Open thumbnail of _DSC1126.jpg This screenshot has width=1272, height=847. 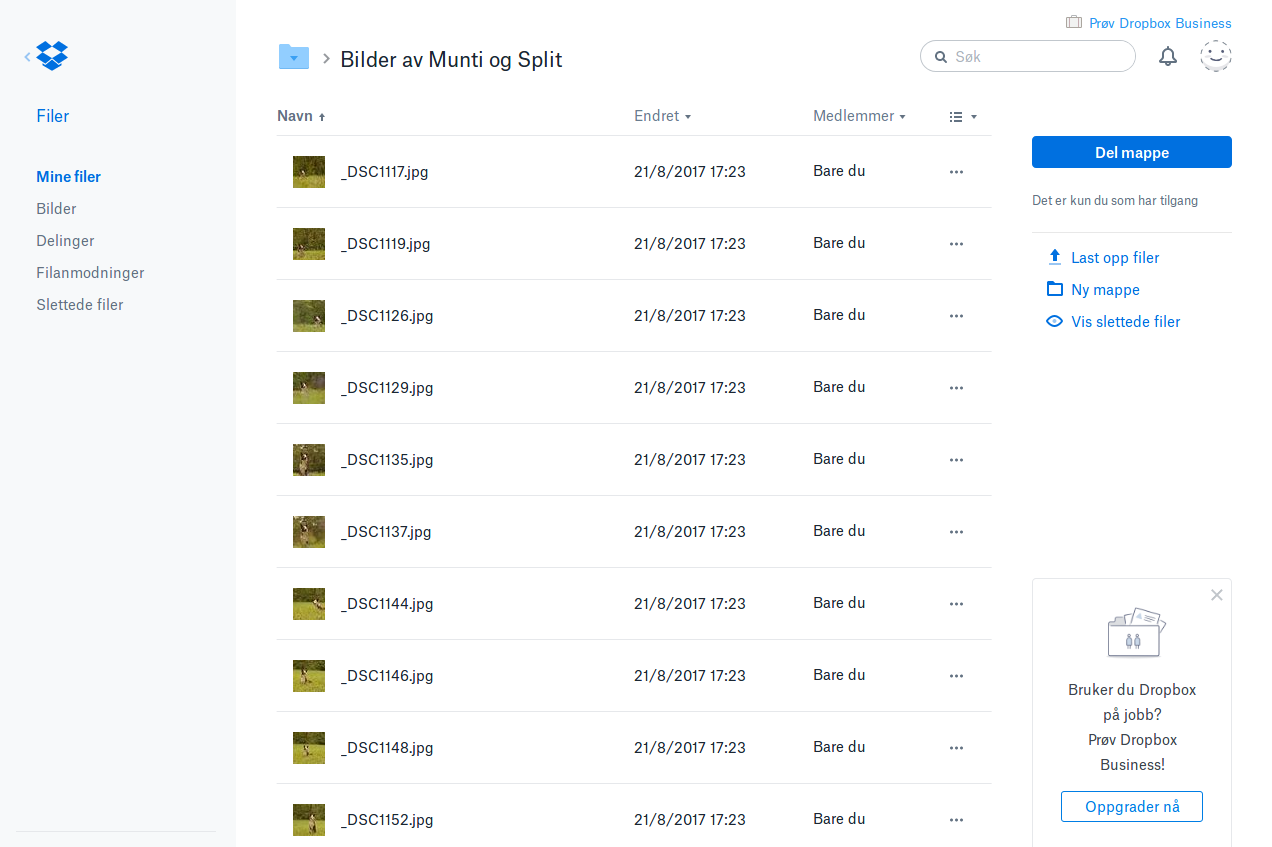point(309,316)
